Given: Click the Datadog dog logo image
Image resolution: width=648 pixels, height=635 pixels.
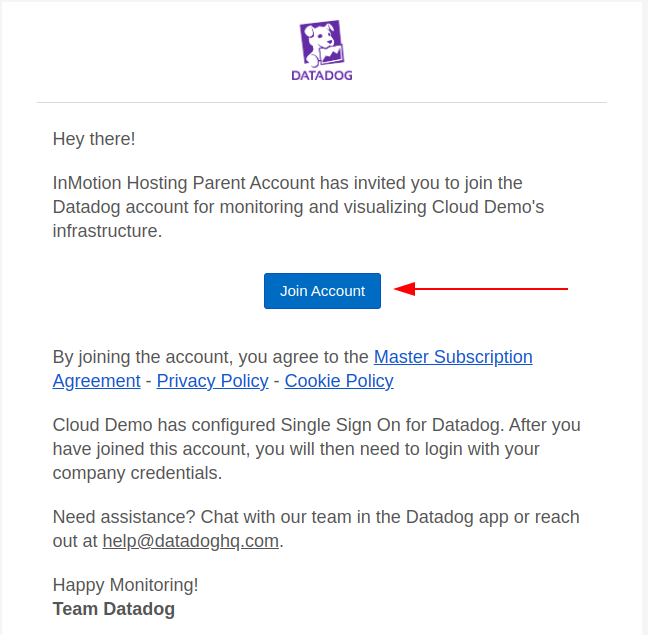Looking at the screenshot, I should pos(322,43).
